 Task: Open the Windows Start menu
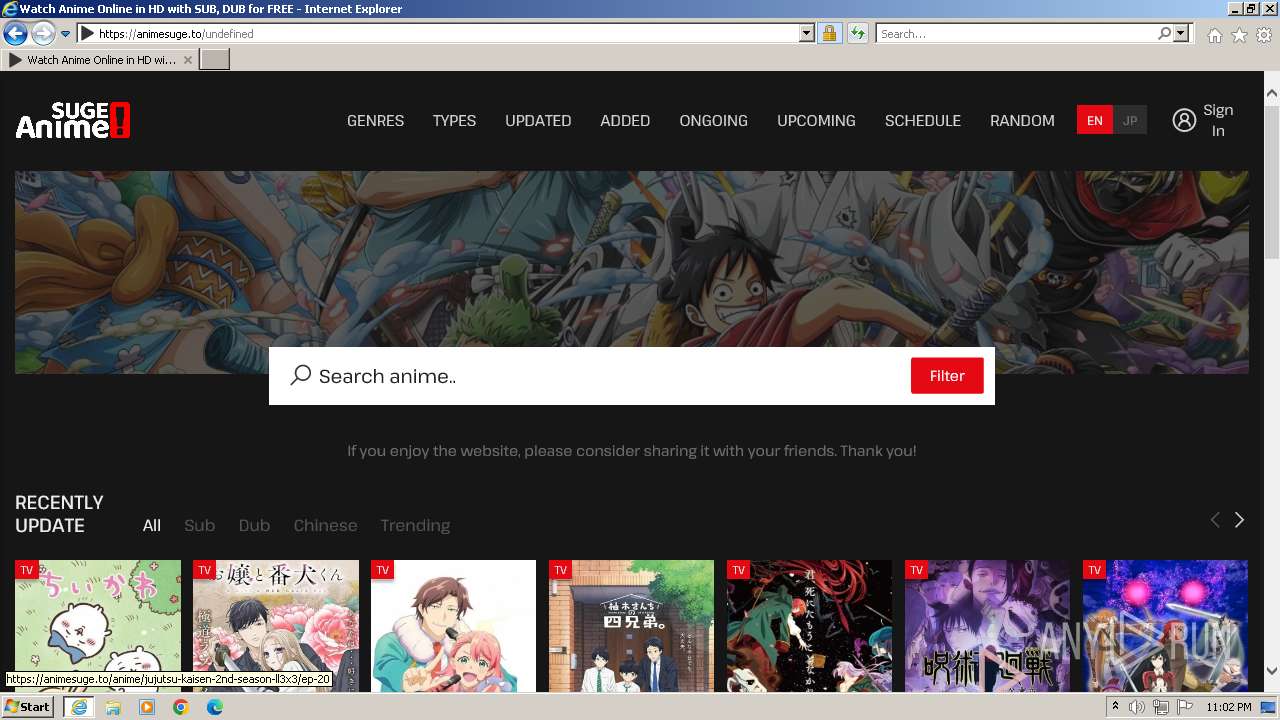(x=28, y=707)
